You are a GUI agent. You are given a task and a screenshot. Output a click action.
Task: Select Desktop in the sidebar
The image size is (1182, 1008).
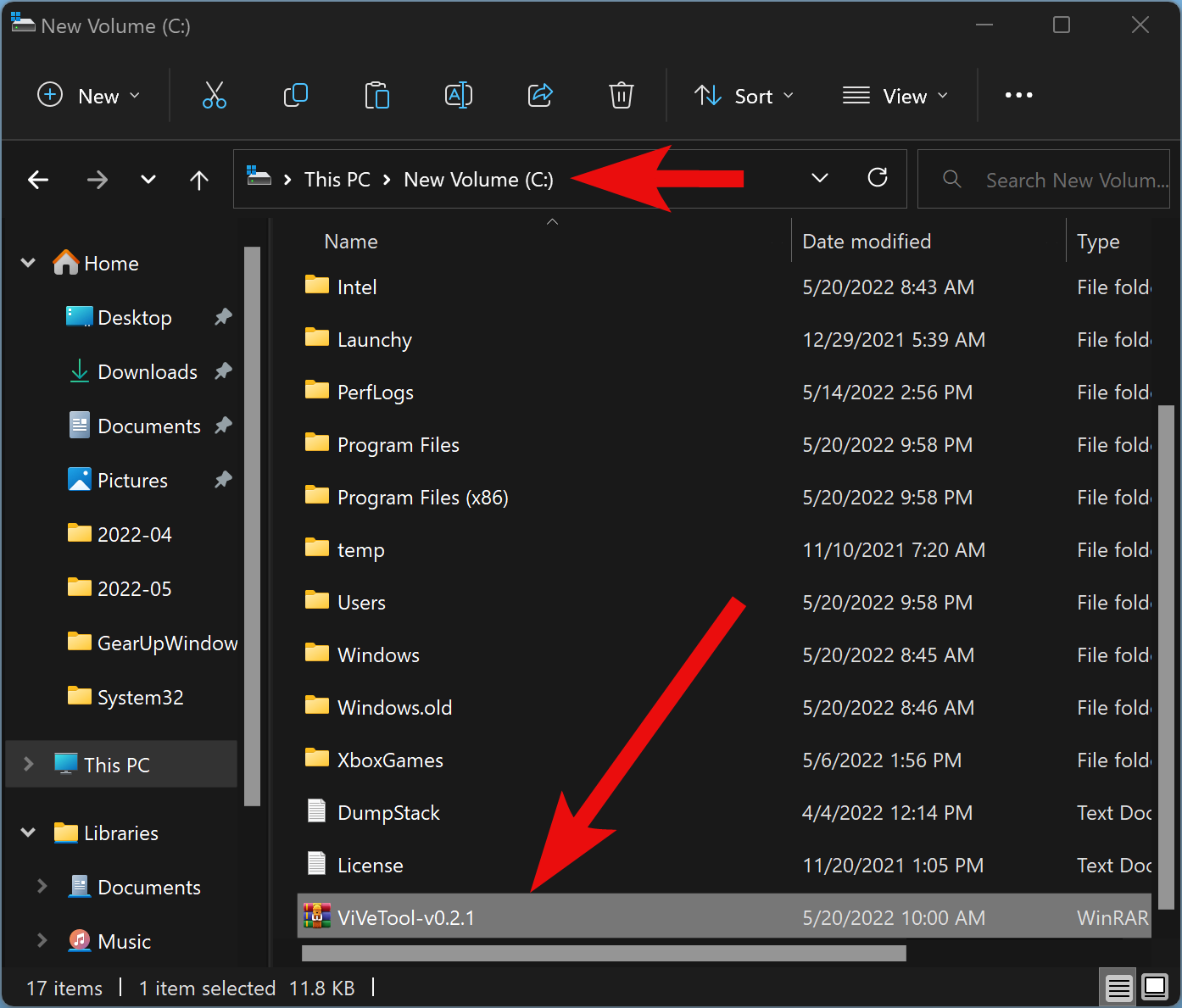(x=135, y=317)
